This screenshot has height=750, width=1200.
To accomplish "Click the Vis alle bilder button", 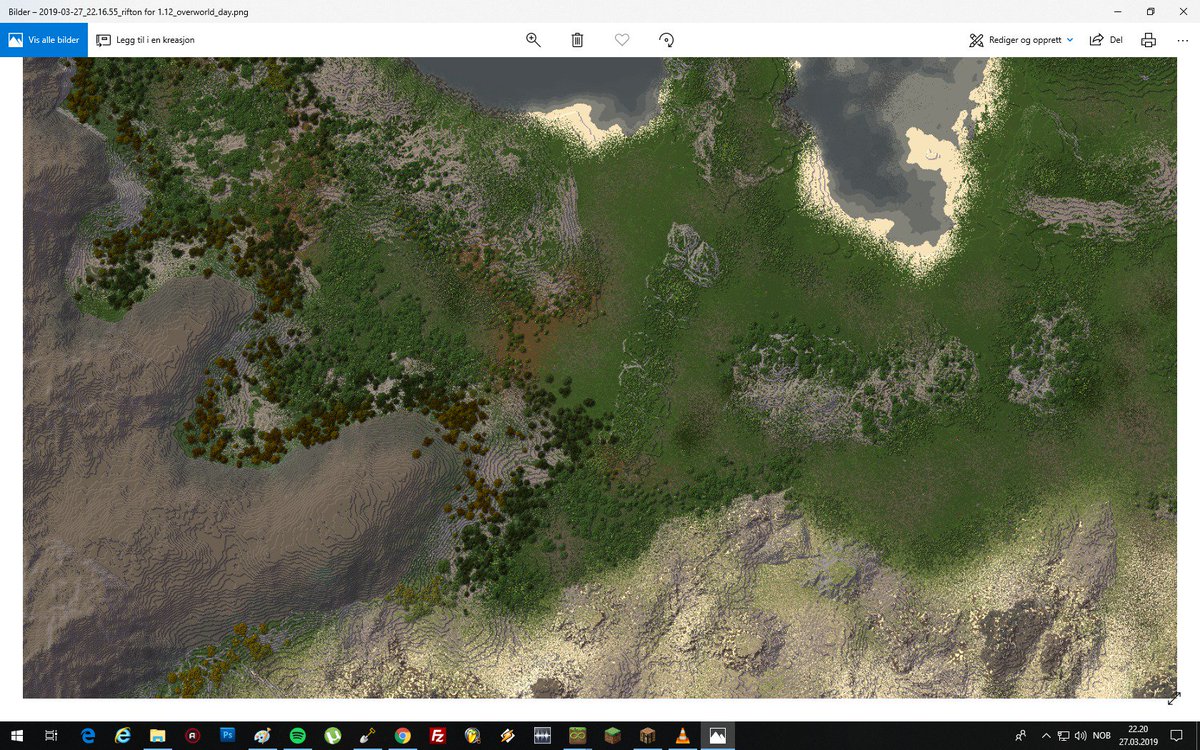I will point(43,40).
